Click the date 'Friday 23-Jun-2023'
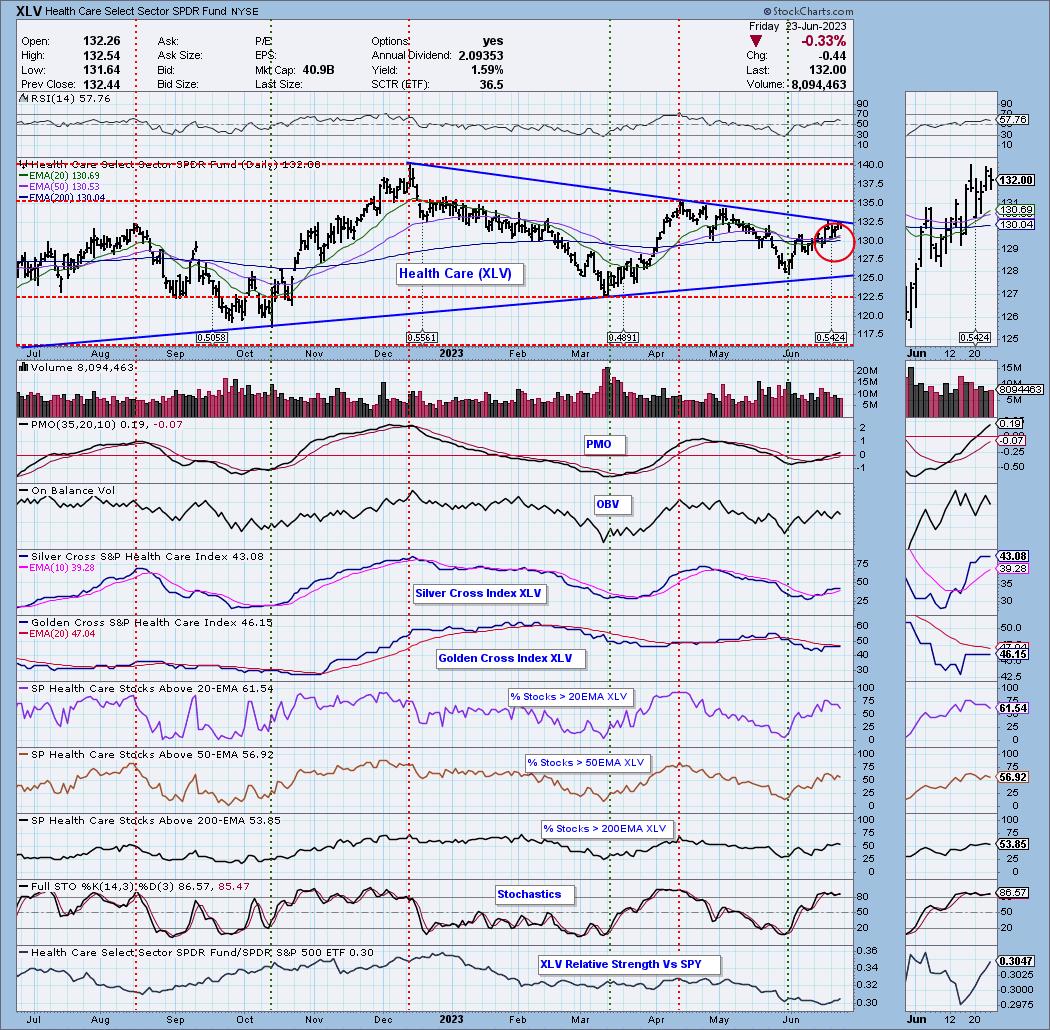Image resolution: width=1050 pixels, height=1030 pixels. [x=798, y=26]
